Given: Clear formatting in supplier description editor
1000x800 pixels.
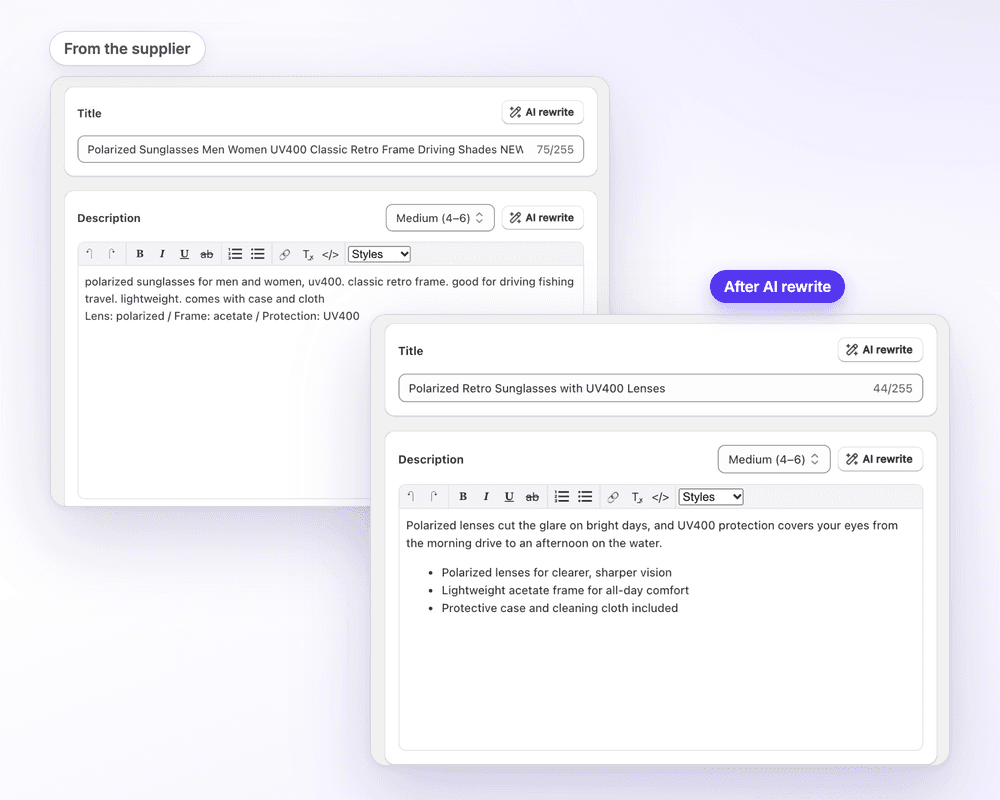Looking at the screenshot, I should click(307, 254).
